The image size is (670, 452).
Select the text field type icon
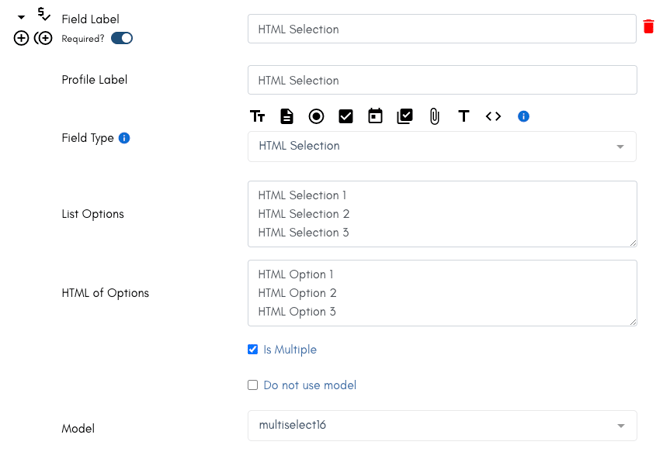[x=257, y=116]
